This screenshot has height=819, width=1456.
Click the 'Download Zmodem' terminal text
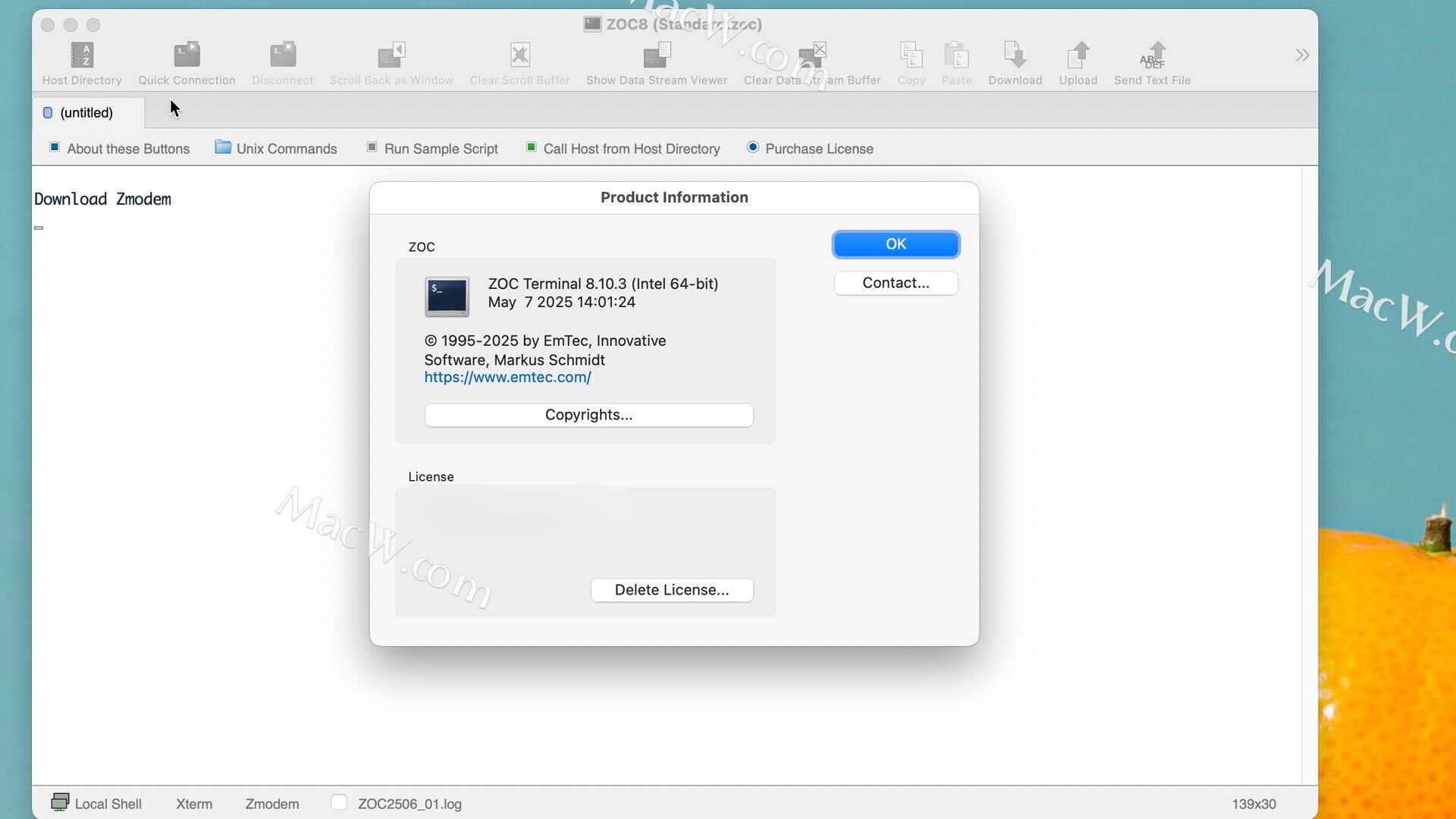coord(102,199)
